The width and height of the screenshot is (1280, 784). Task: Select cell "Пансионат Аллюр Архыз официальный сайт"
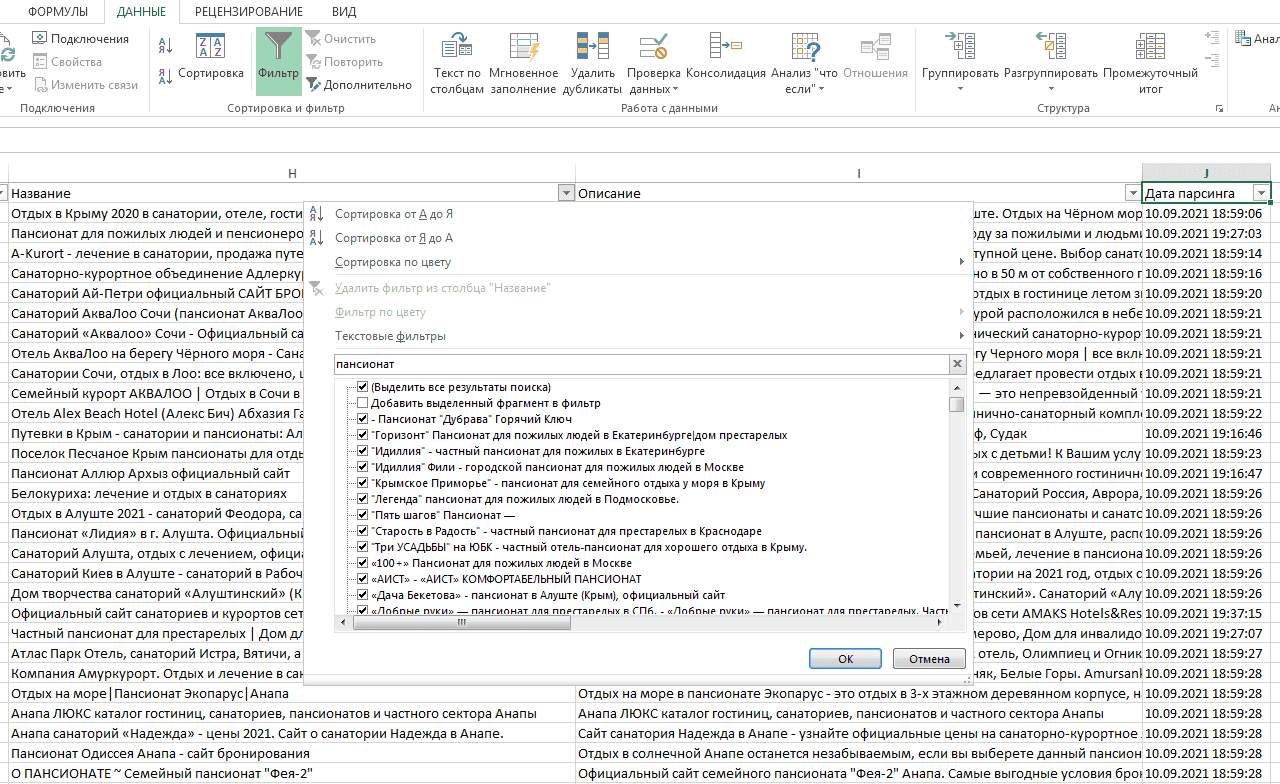pos(157,473)
